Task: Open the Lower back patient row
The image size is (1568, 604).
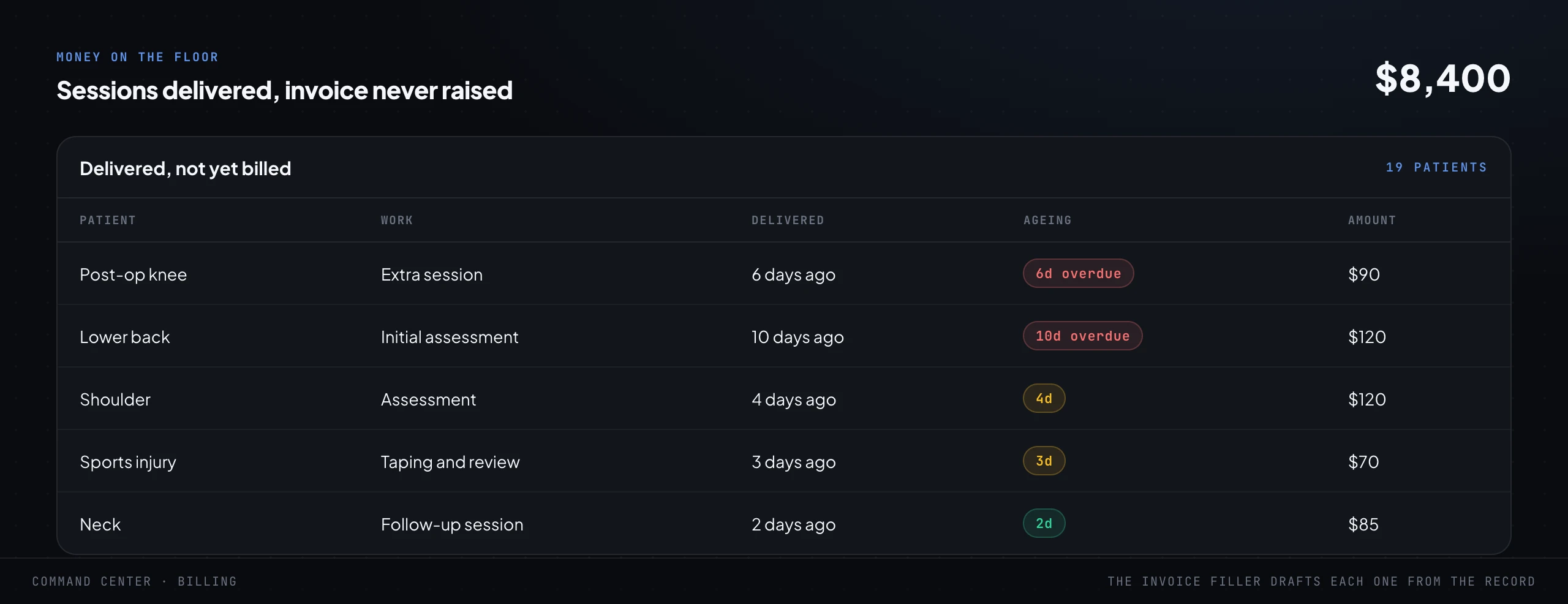Action: (784, 336)
